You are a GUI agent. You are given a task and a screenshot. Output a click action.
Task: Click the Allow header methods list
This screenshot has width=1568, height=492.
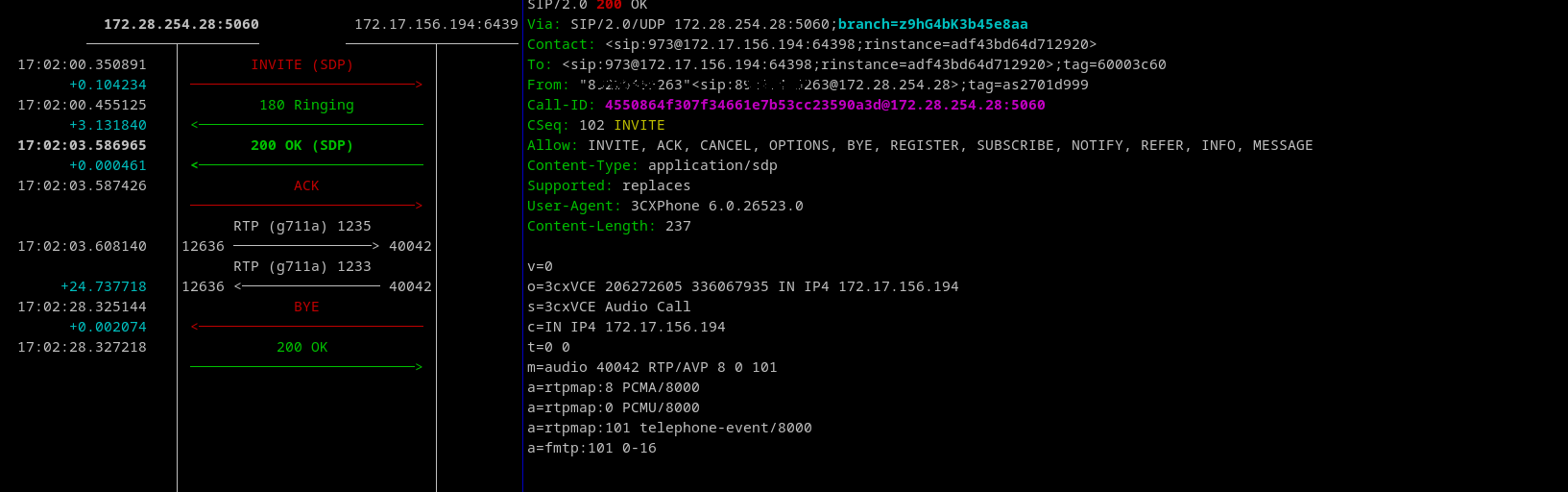point(949,146)
